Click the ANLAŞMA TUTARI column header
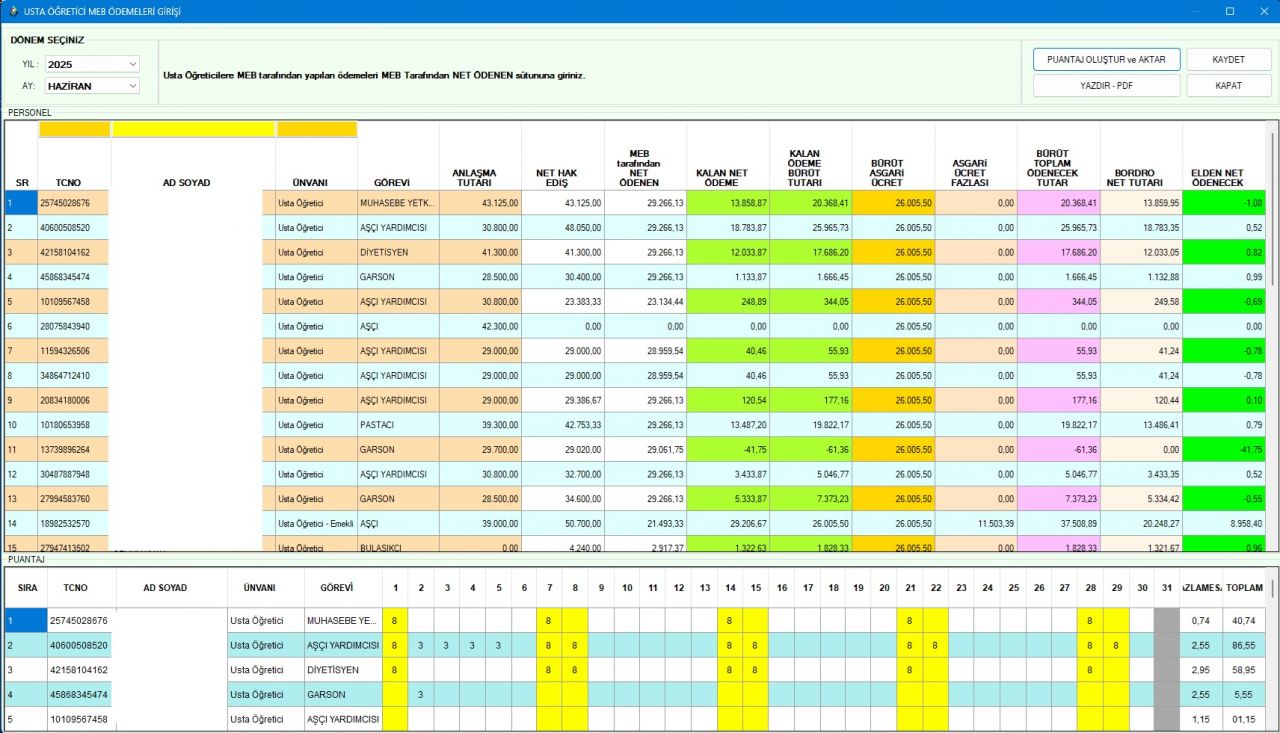Image resolution: width=1280 pixels, height=733 pixels. [x=480, y=177]
